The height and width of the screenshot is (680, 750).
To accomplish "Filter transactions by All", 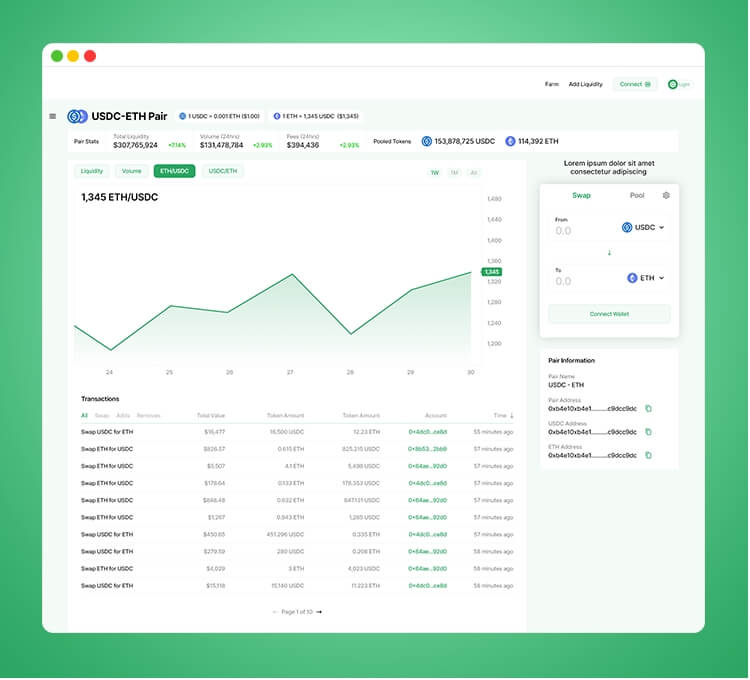I will [x=84, y=416].
